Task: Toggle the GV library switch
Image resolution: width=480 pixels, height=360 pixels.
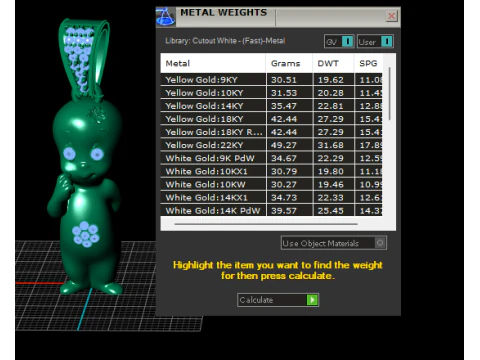Action: coord(339,42)
